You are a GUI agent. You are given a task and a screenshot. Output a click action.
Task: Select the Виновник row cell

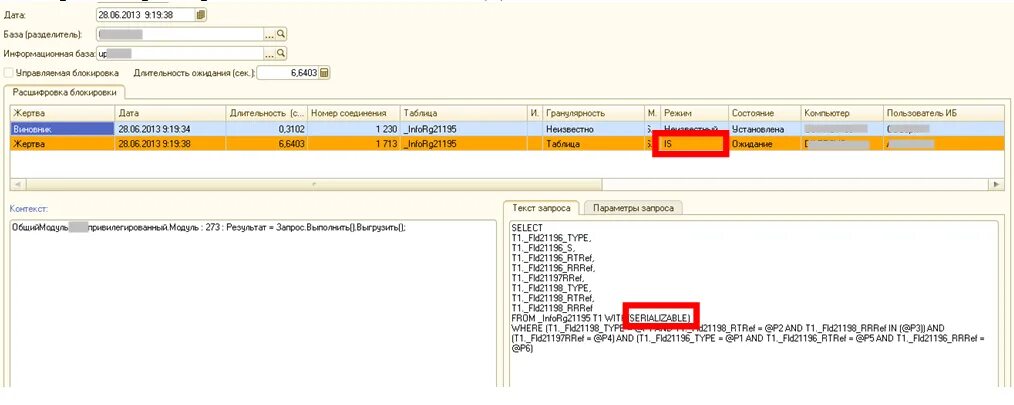coord(63,129)
